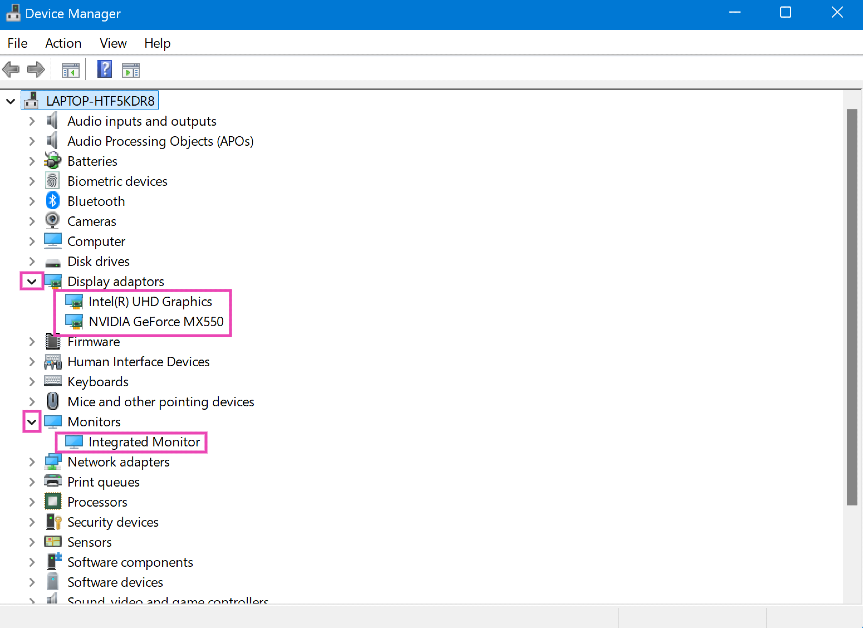Screen dimensions: 863x628
Task: Click the Show/Hide Action Pane toolbar icon
Action: [x=131, y=70]
